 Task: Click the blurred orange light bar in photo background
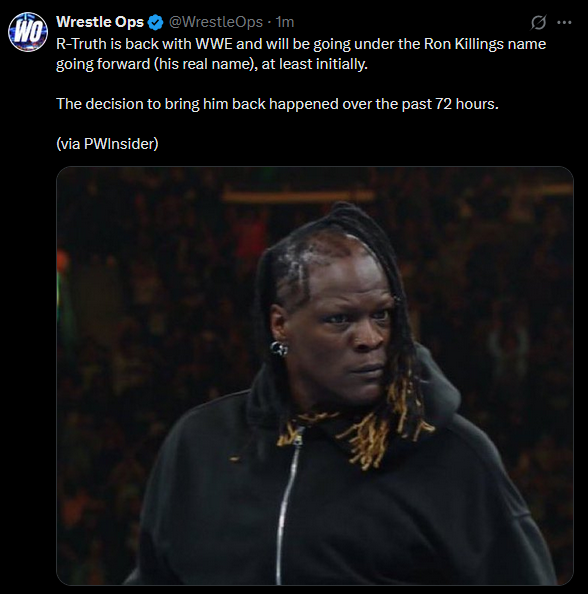click(298, 196)
